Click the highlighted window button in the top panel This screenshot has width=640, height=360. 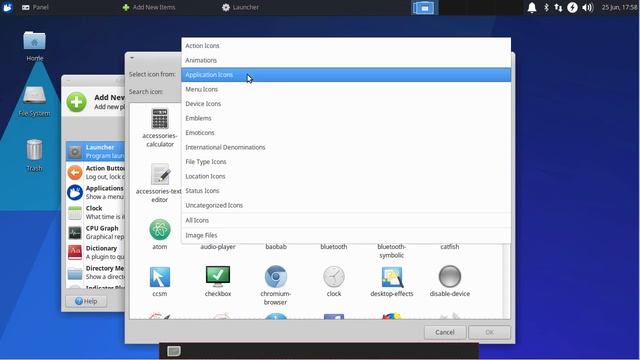point(424,8)
